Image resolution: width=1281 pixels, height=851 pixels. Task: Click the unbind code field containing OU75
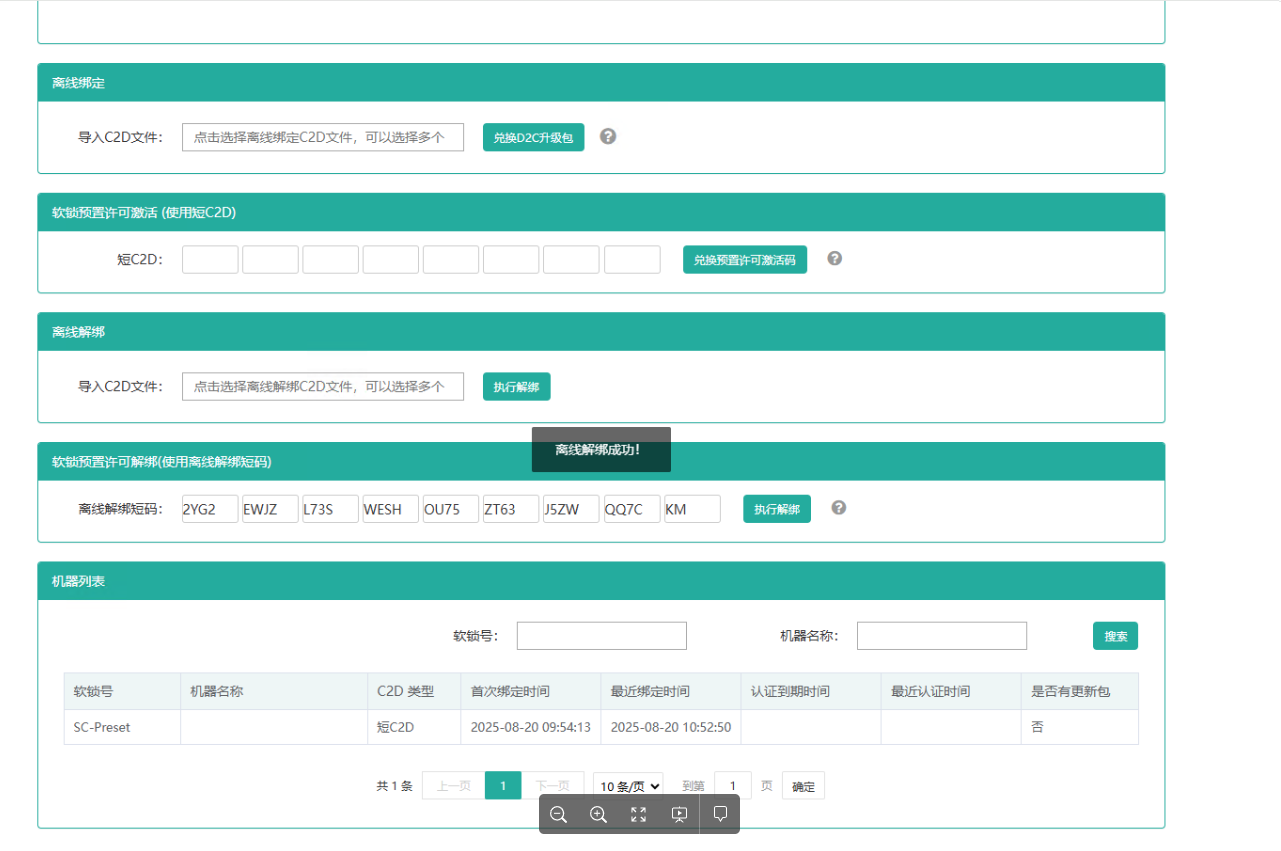pyautogui.click(x=451, y=509)
